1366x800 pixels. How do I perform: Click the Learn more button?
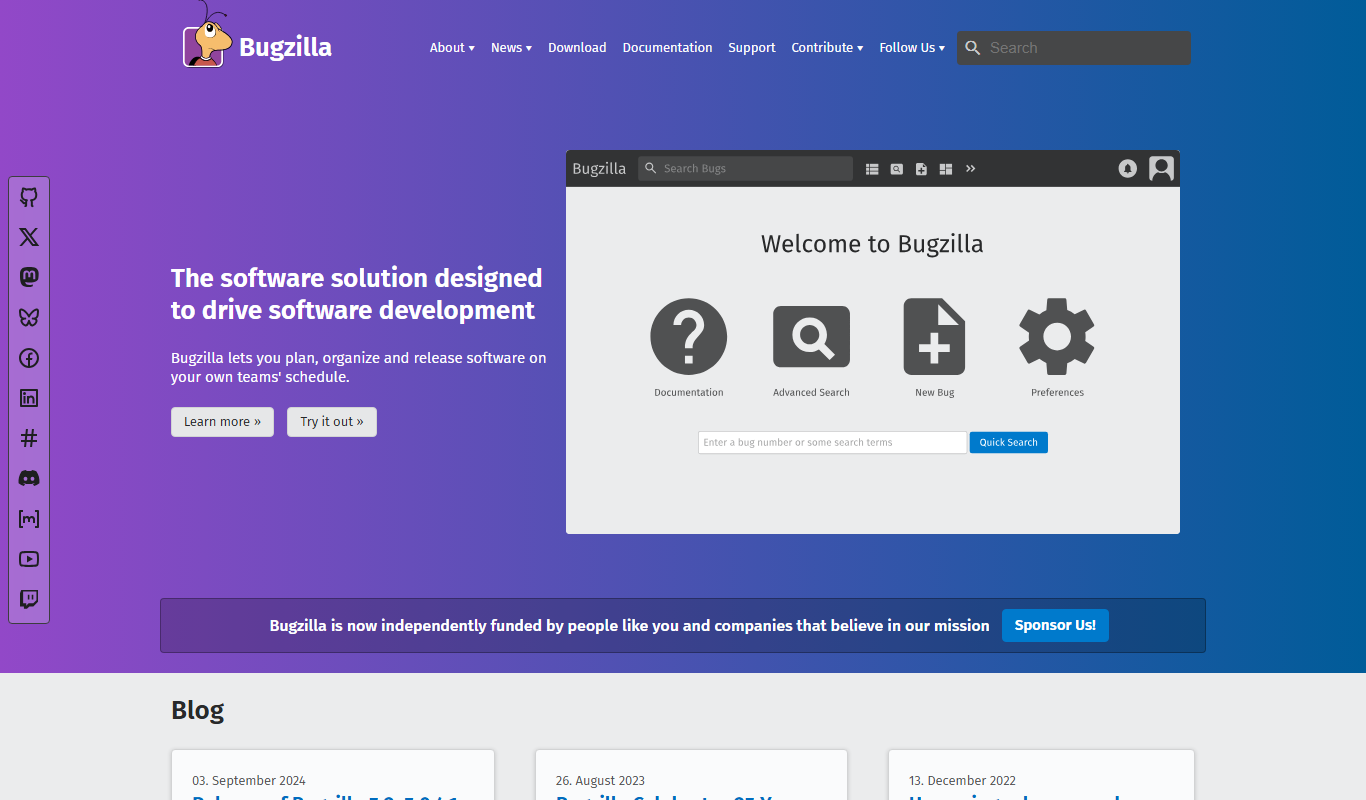tap(222, 422)
